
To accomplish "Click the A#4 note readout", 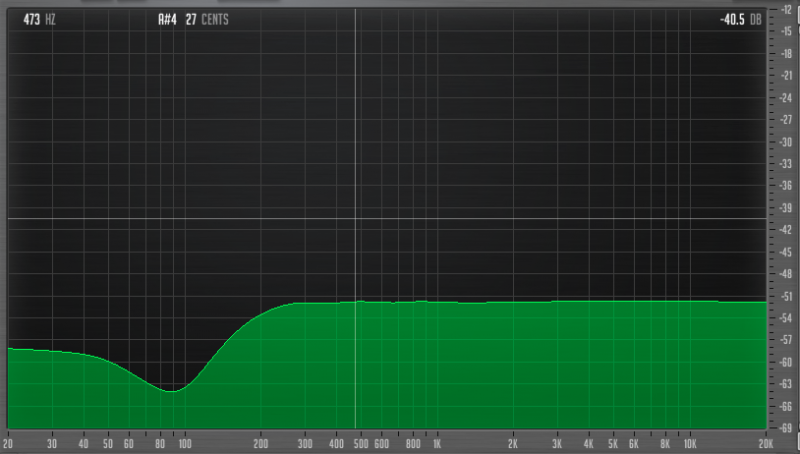I will click(167, 19).
